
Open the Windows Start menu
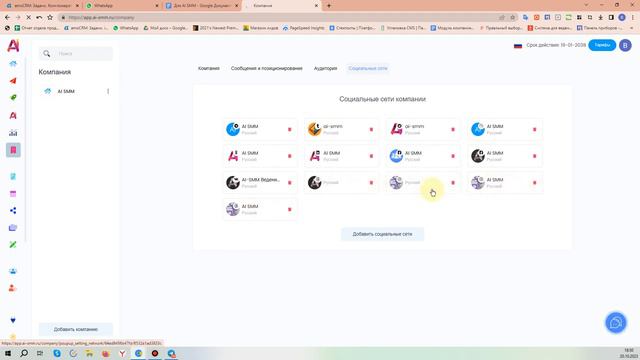(8, 353)
